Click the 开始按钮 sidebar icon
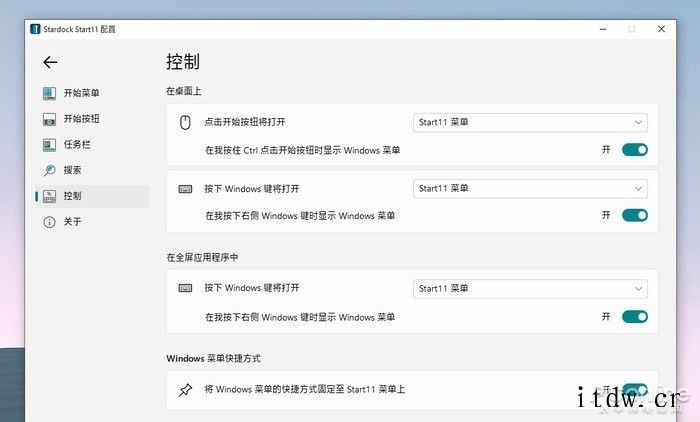 coord(49,119)
